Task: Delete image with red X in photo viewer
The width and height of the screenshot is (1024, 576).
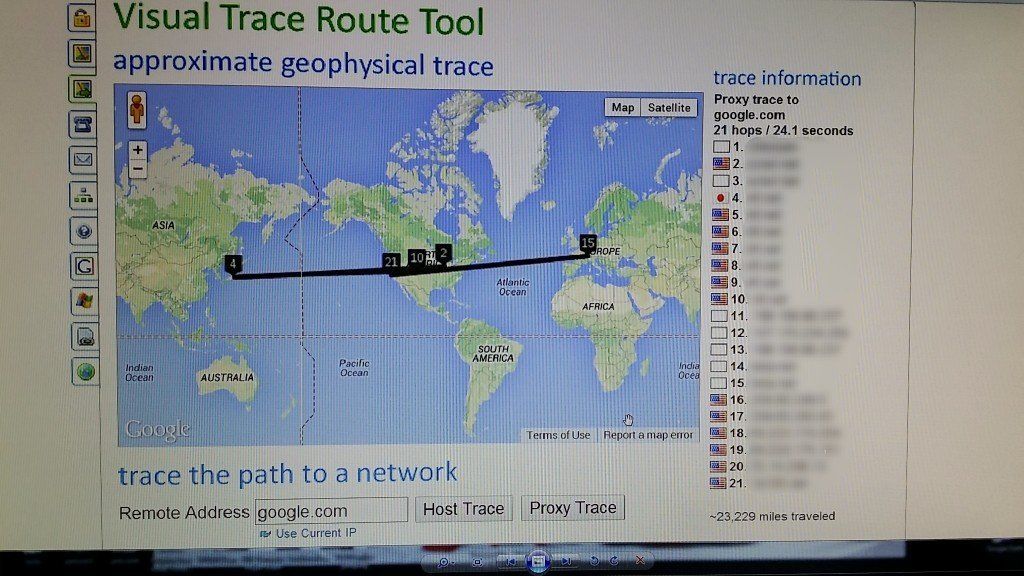Action: [x=641, y=560]
